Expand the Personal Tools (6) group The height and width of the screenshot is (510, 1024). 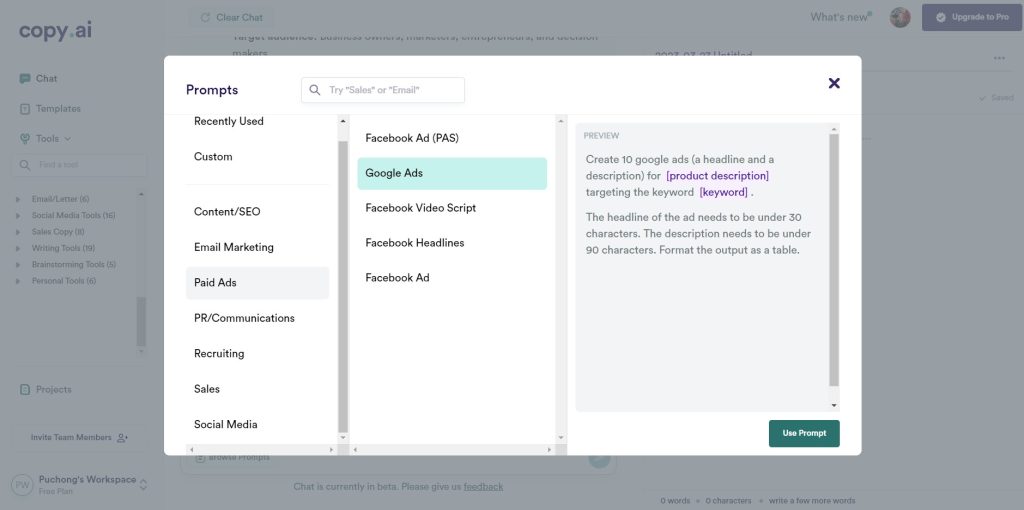(57, 281)
